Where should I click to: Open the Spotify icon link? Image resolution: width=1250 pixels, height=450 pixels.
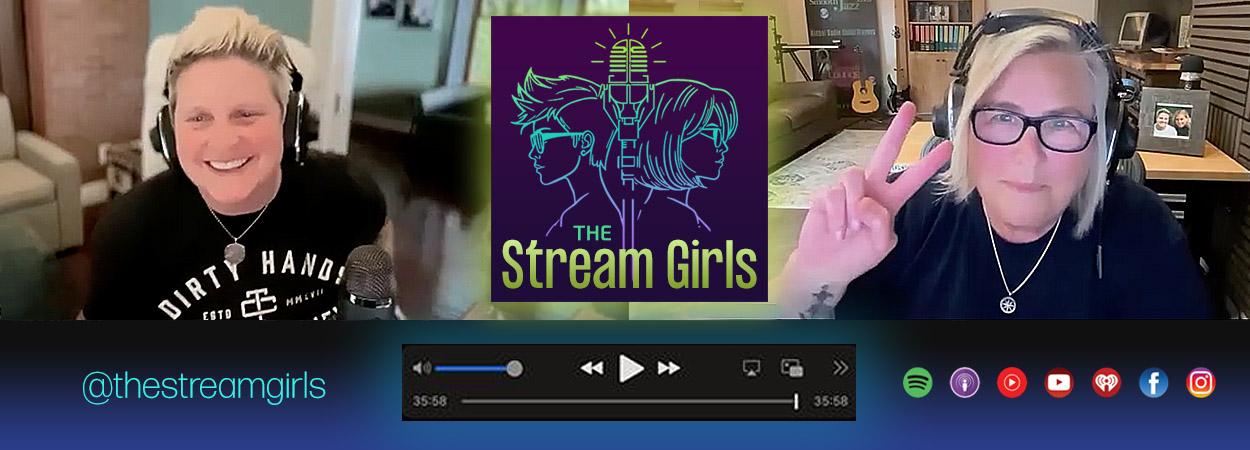pos(917,382)
